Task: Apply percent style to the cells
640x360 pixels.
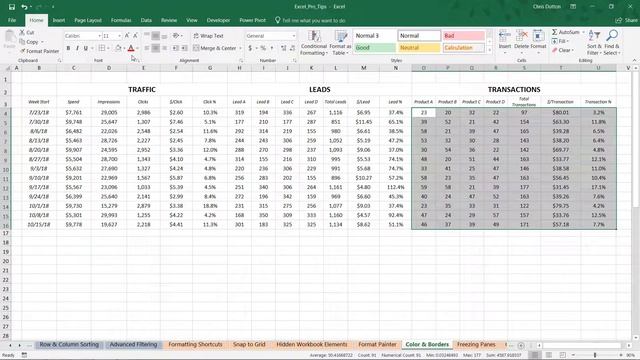Action: (x=263, y=48)
